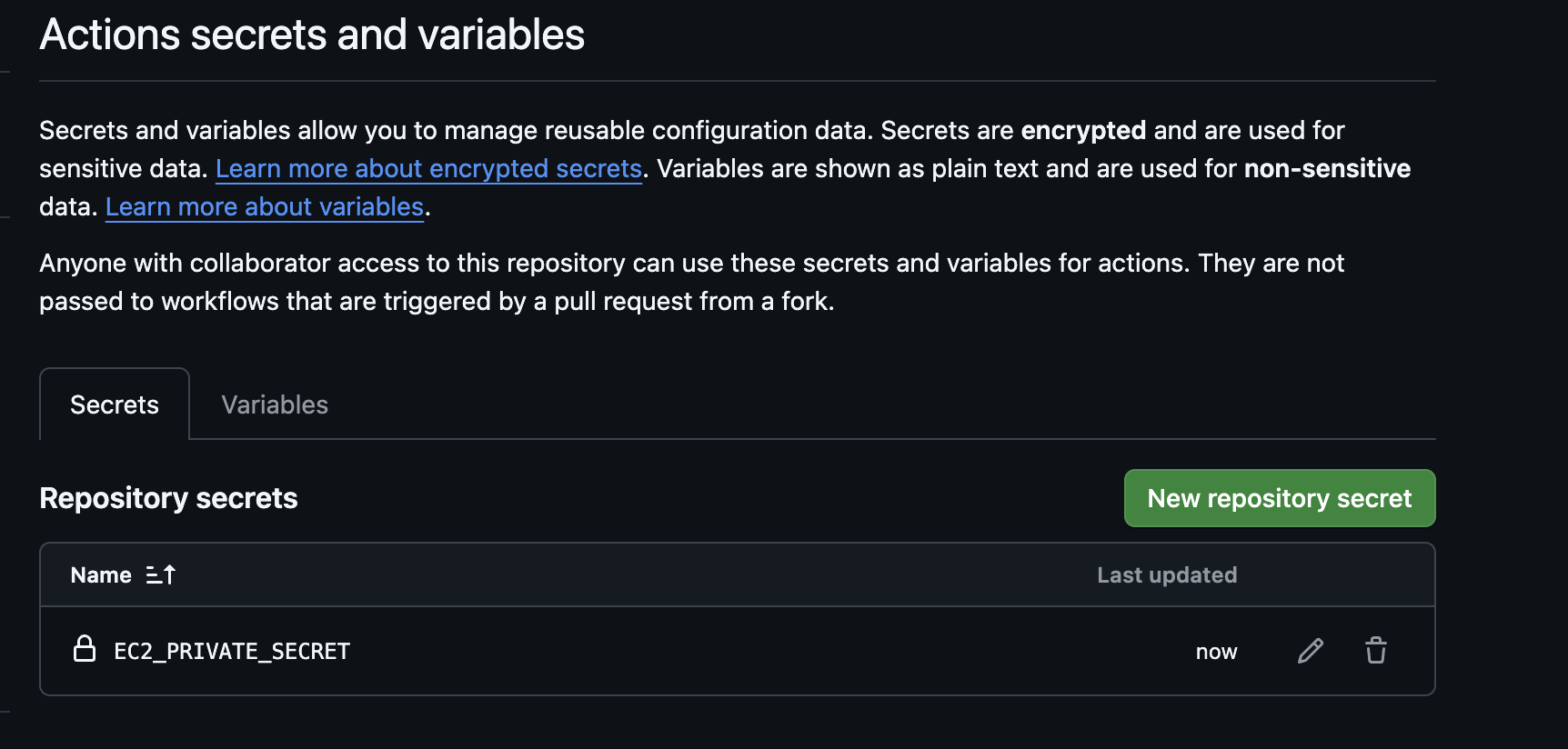Click the EC2_PRIVATE_SECRET row

(x=233, y=651)
